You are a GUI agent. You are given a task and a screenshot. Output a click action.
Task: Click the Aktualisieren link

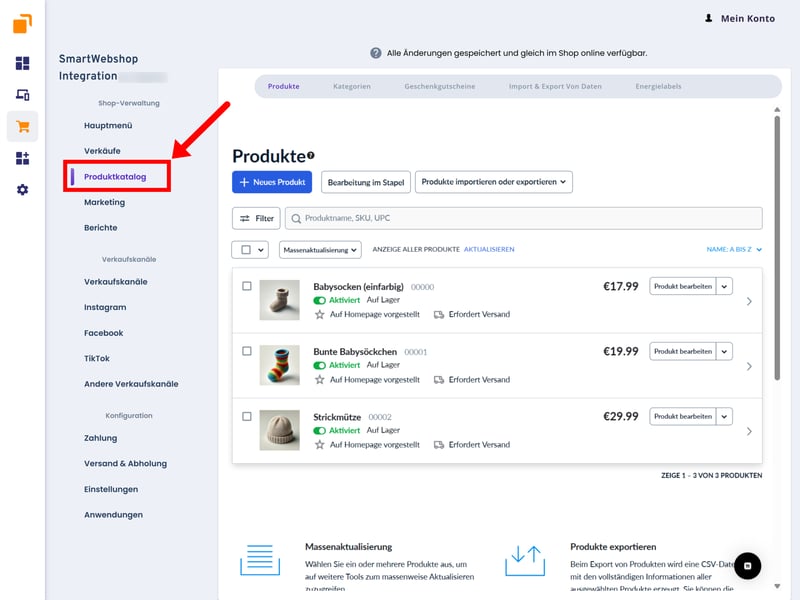[489, 249]
